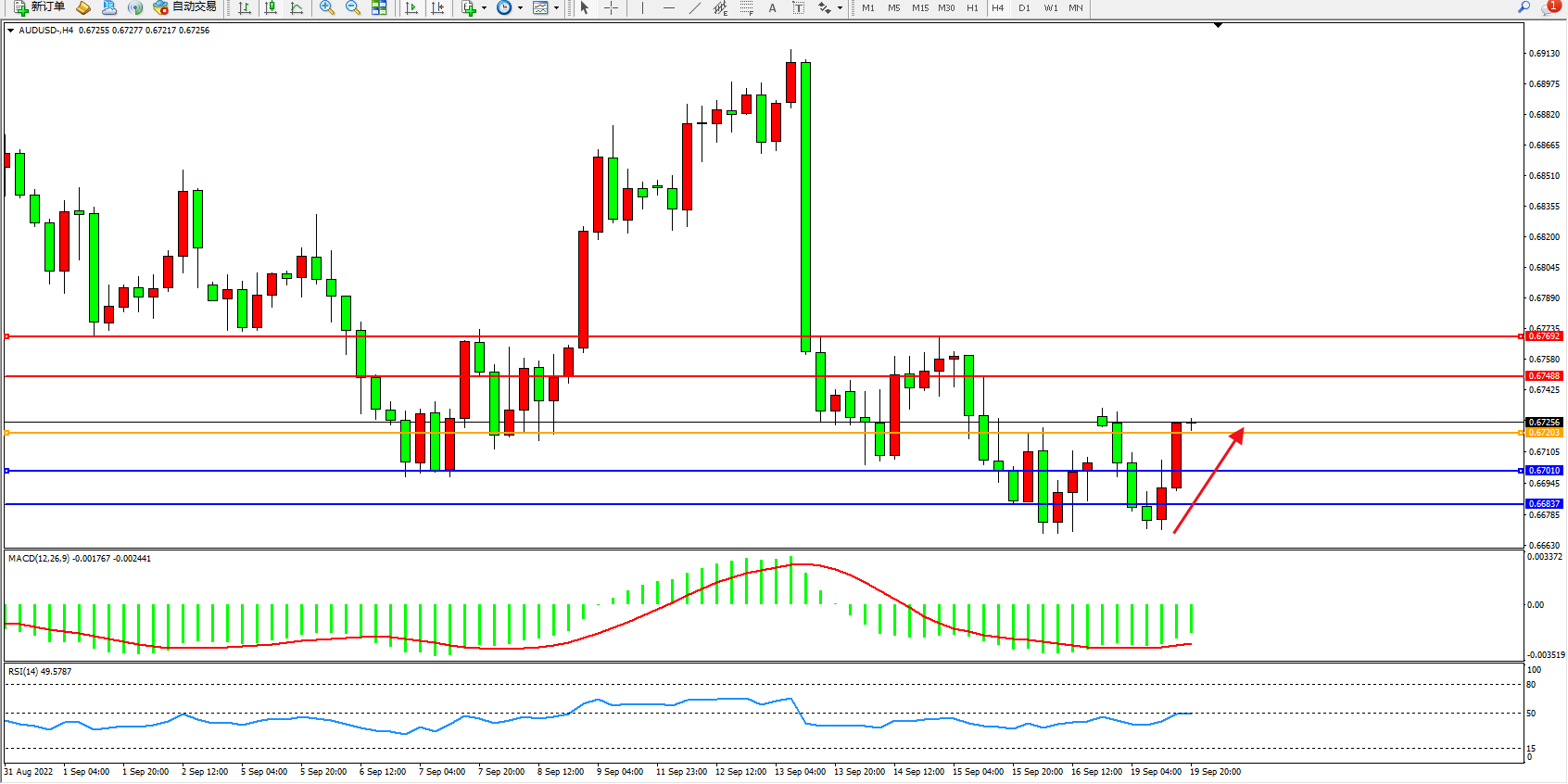
Task: Select the trendline drawing tool
Action: pos(694,7)
